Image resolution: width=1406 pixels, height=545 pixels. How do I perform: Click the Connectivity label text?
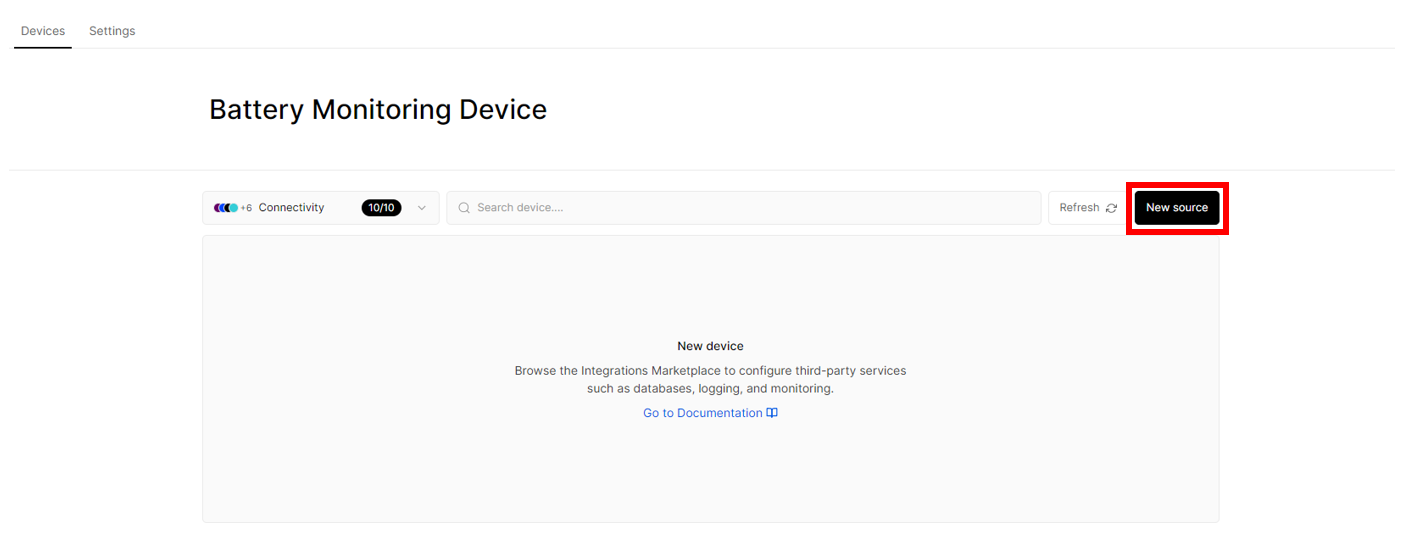coord(291,208)
